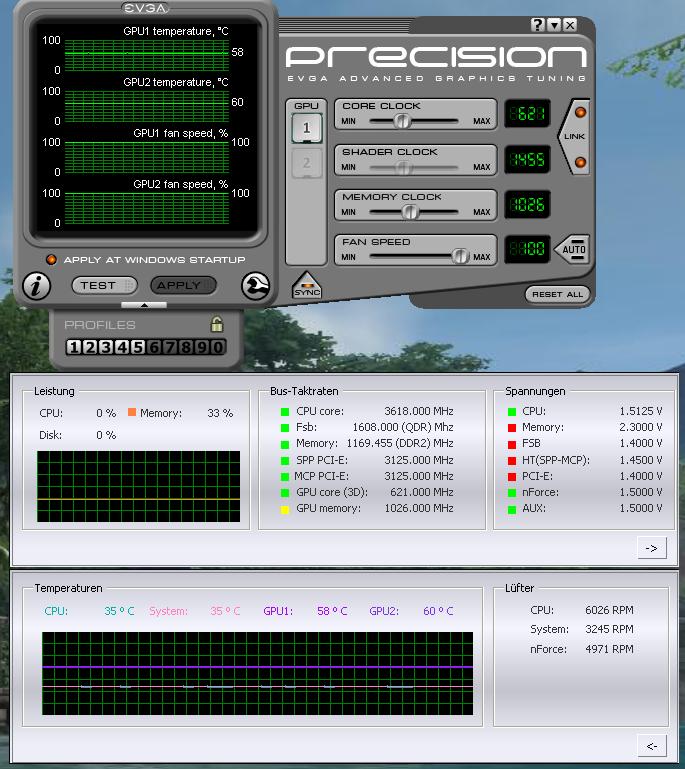The height and width of the screenshot is (769, 685).
Task: Select GPU 1 button
Action: pyautogui.click(x=306, y=128)
